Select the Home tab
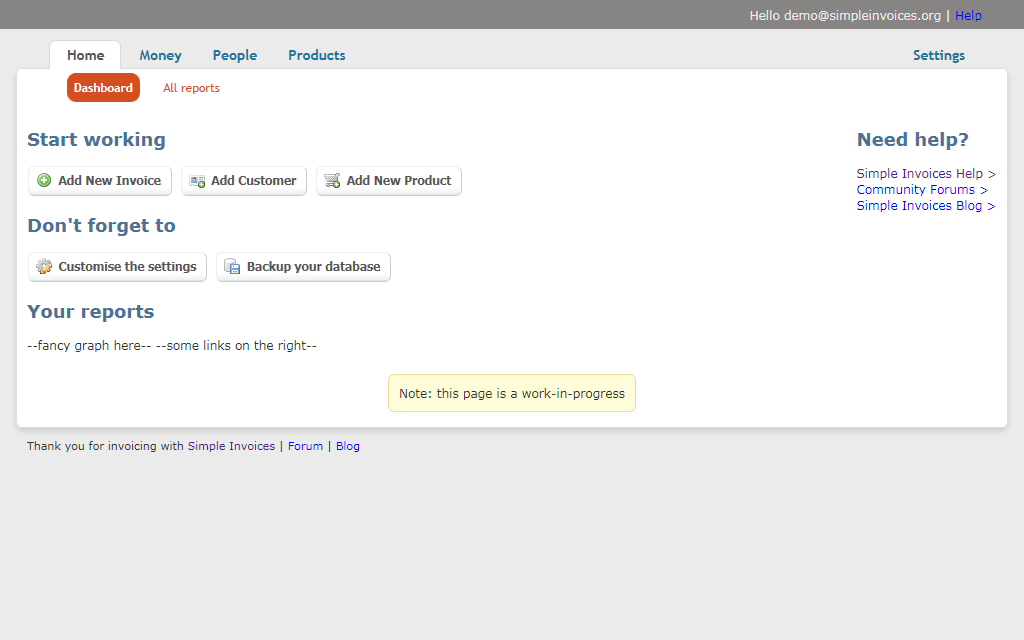This screenshot has height=640, width=1024. coord(85,56)
